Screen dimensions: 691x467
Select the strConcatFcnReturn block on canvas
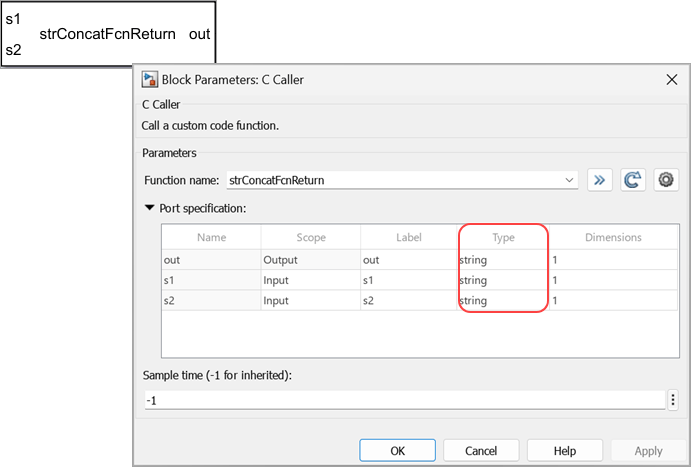click(x=108, y=34)
